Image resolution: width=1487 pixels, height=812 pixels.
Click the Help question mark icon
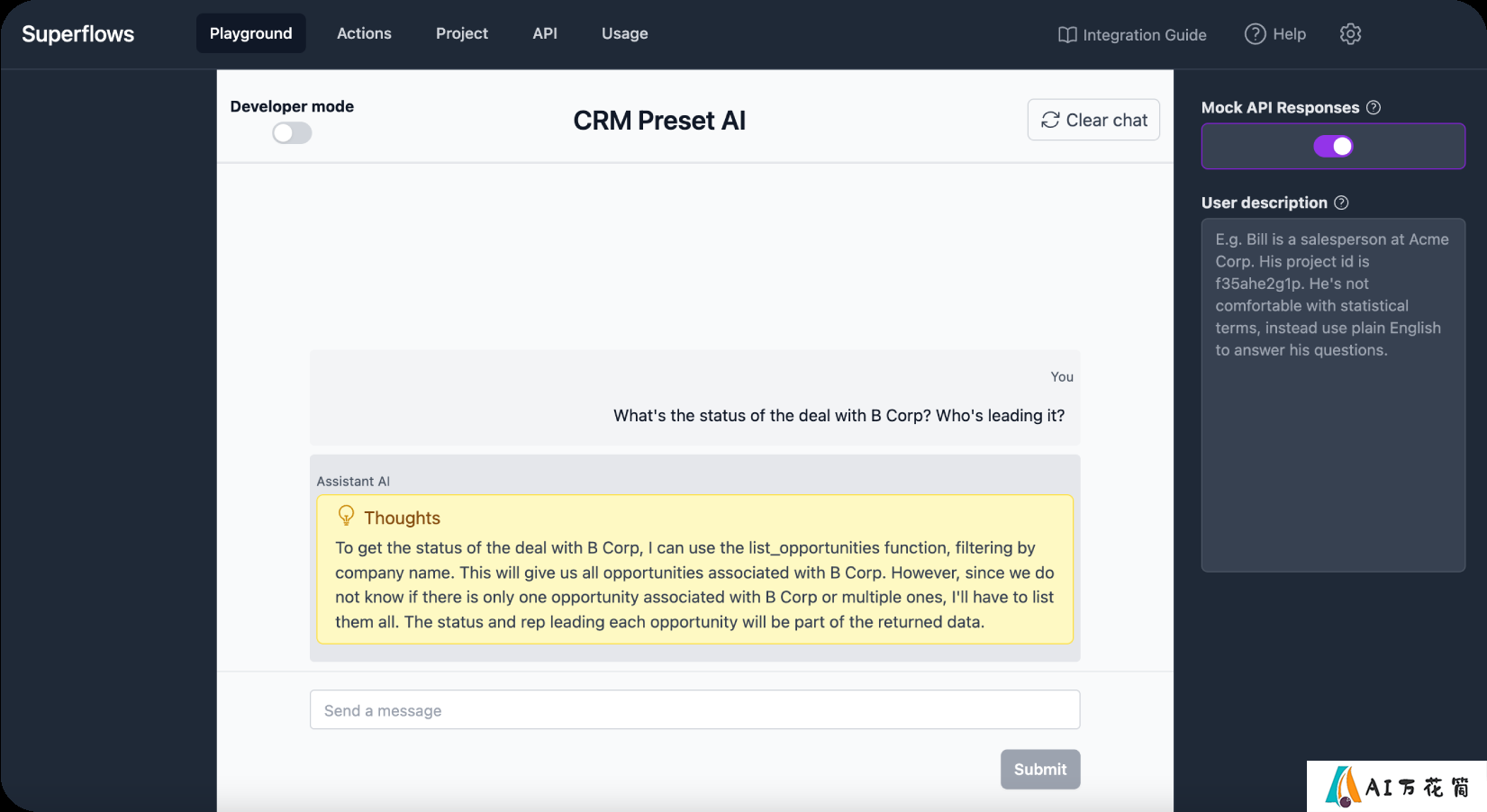[x=1255, y=34]
